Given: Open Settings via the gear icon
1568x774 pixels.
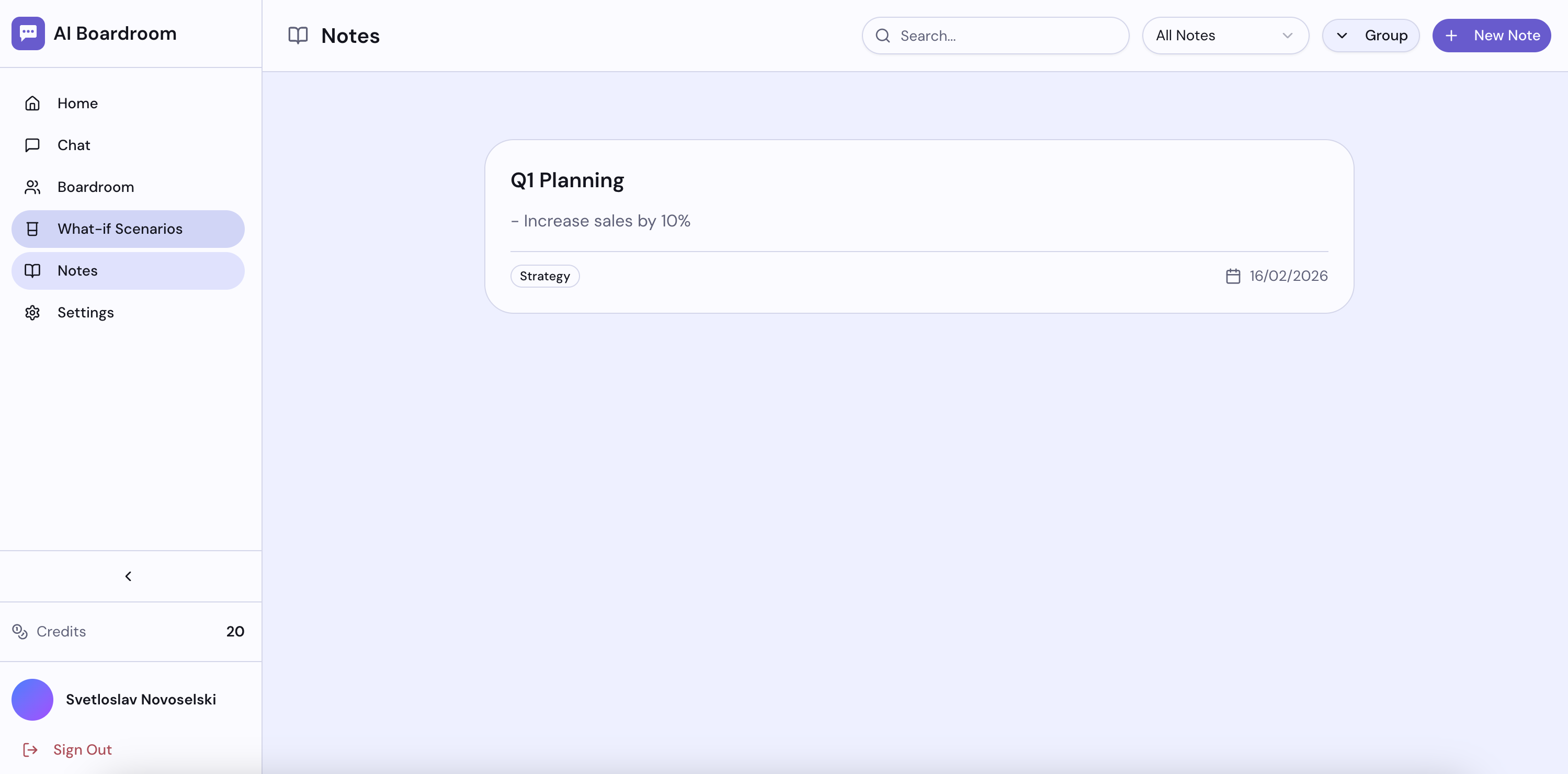Looking at the screenshot, I should 33,312.
